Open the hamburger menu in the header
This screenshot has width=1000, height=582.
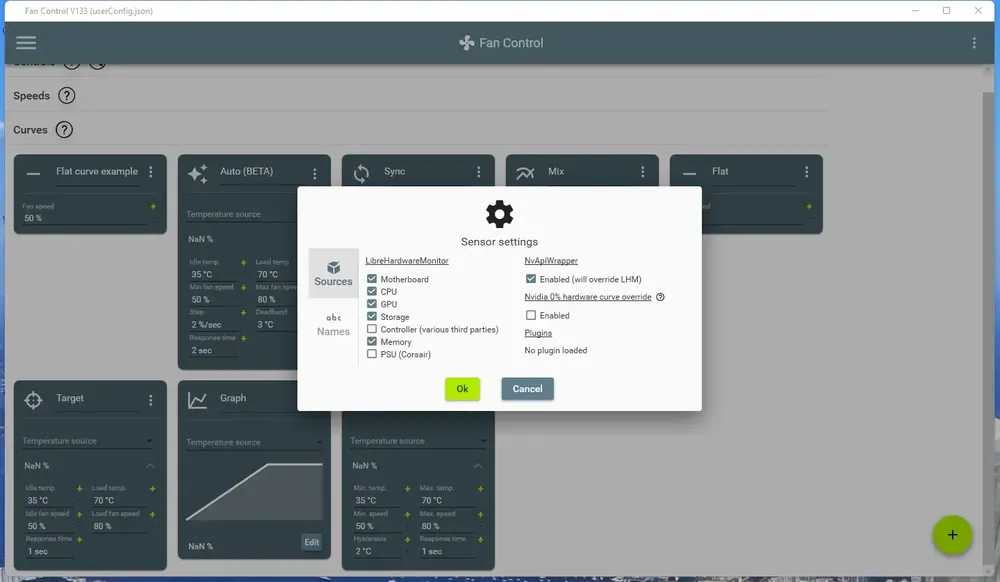[x=26, y=43]
